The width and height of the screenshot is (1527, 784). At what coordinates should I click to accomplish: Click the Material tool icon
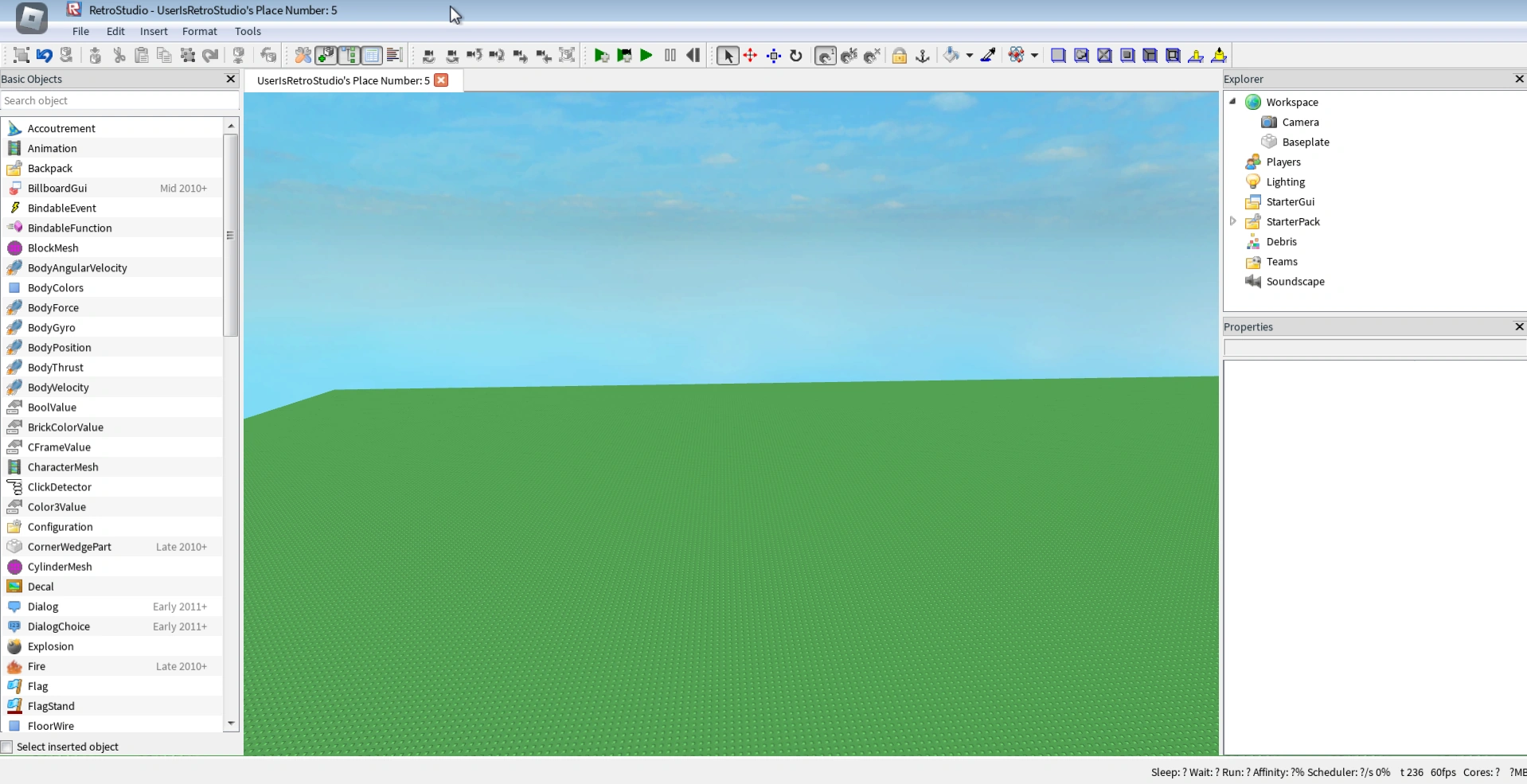1016,55
